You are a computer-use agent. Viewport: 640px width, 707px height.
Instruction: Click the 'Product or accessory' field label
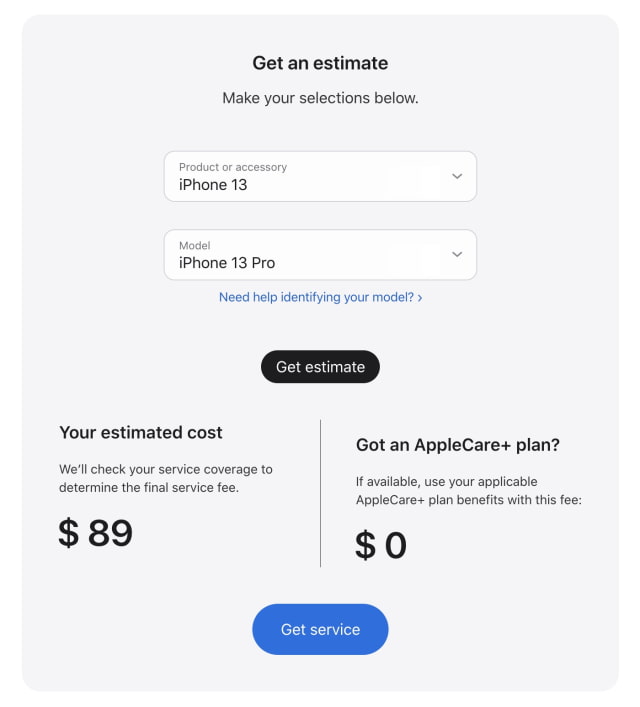[233, 167]
